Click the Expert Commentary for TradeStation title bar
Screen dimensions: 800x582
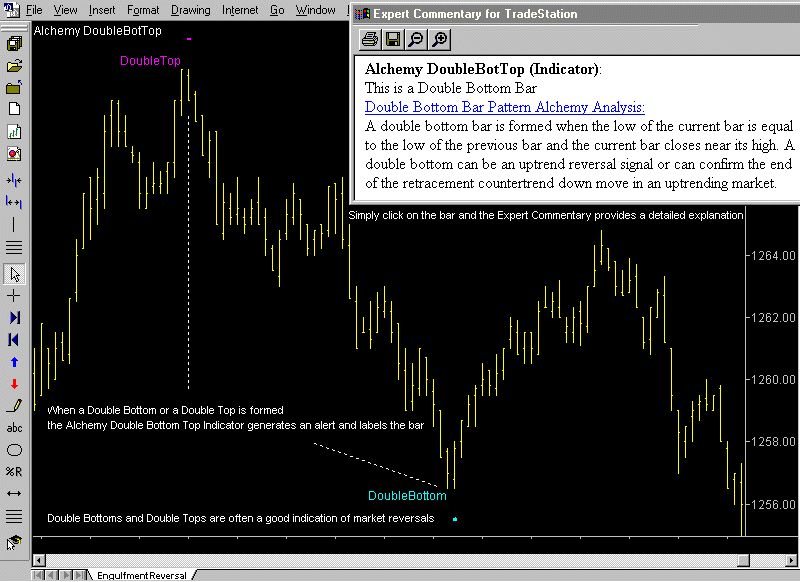pyautogui.click(x=577, y=14)
